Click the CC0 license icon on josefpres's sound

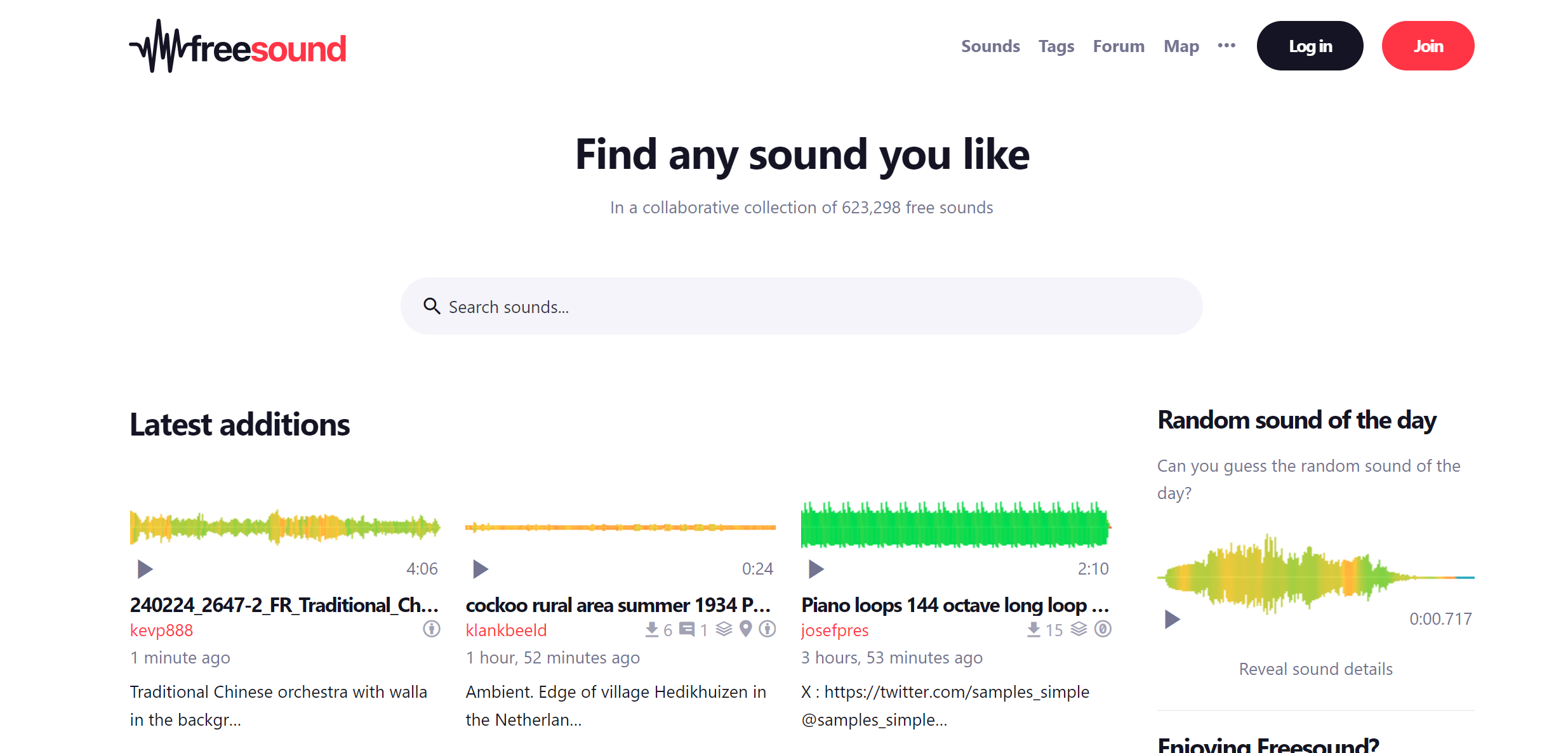pos(1103,629)
